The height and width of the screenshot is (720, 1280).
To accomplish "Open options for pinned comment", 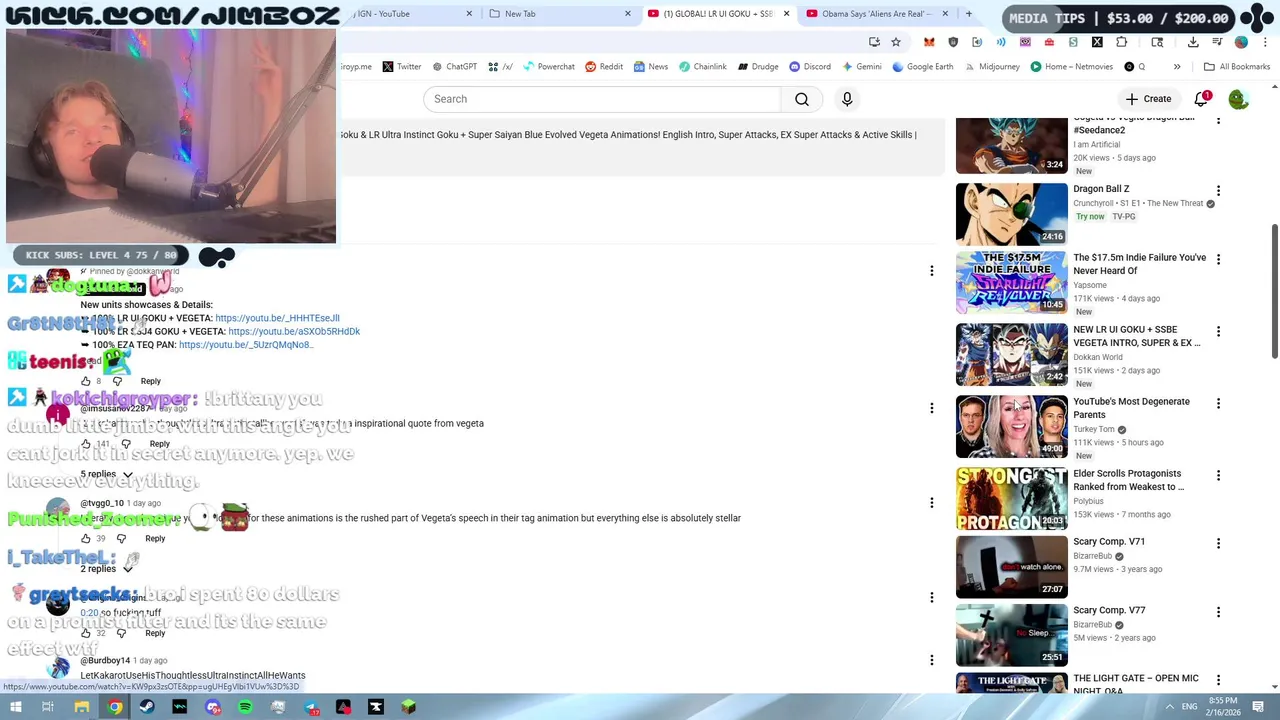I will [x=931, y=271].
